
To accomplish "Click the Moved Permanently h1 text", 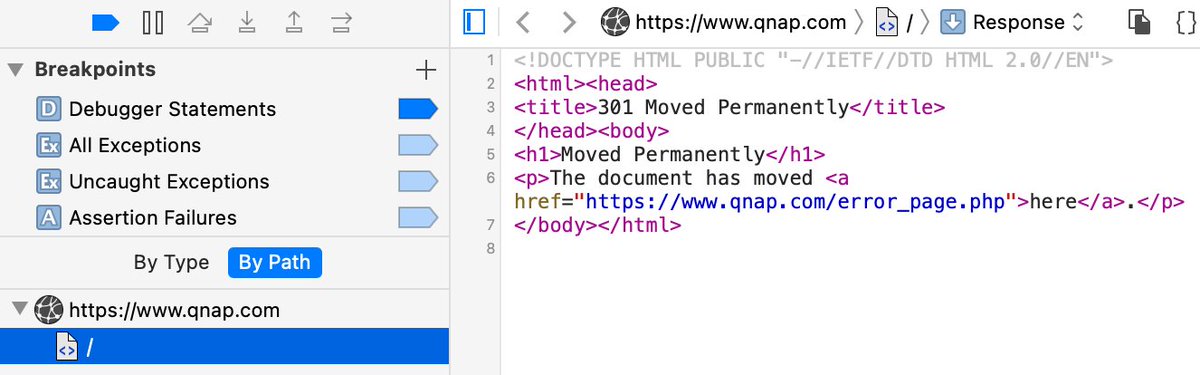I will (664, 154).
